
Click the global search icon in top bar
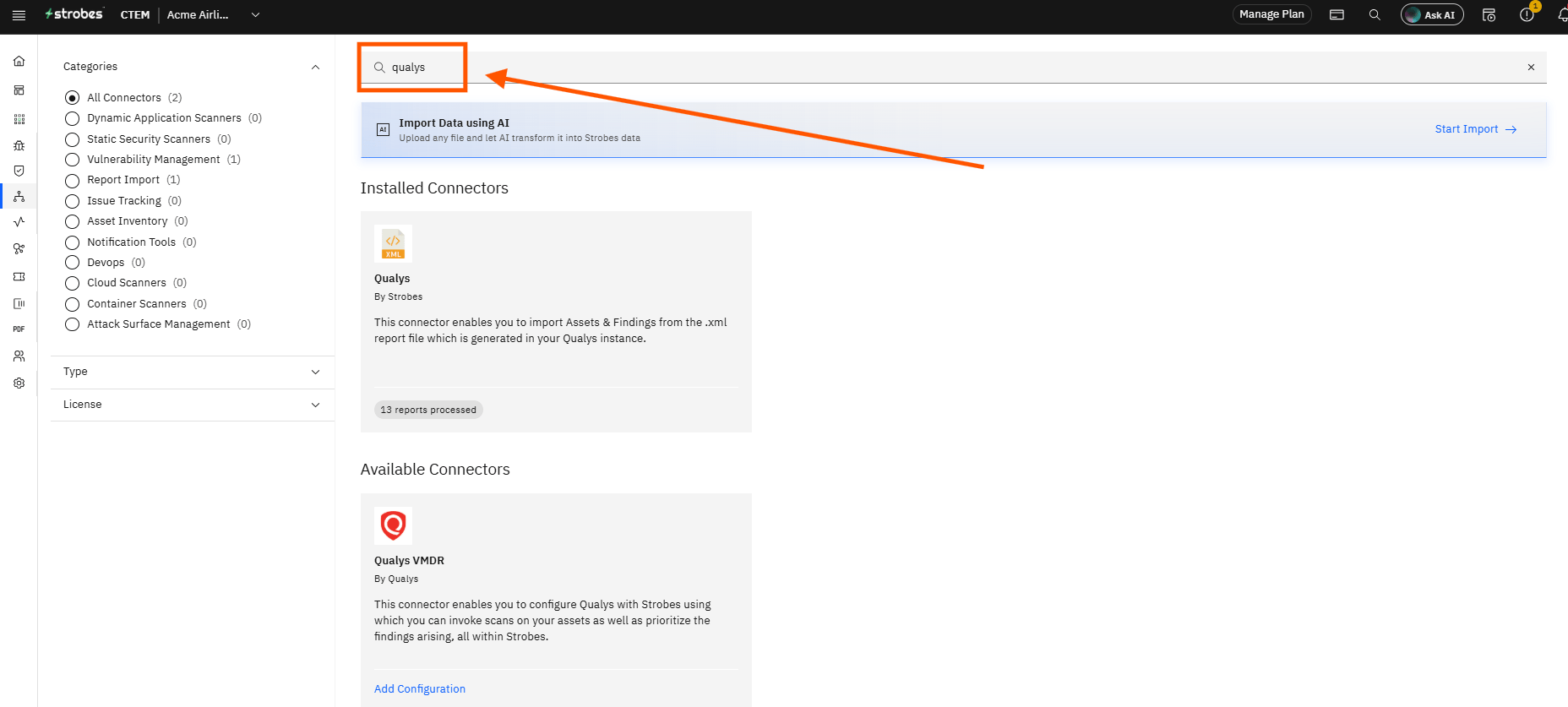pos(1375,15)
